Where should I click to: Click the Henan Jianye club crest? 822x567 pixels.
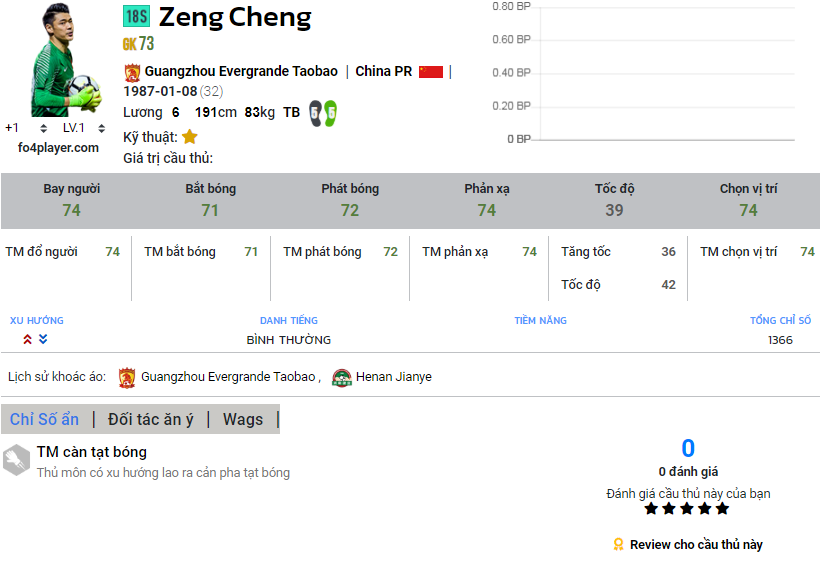coord(342,378)
